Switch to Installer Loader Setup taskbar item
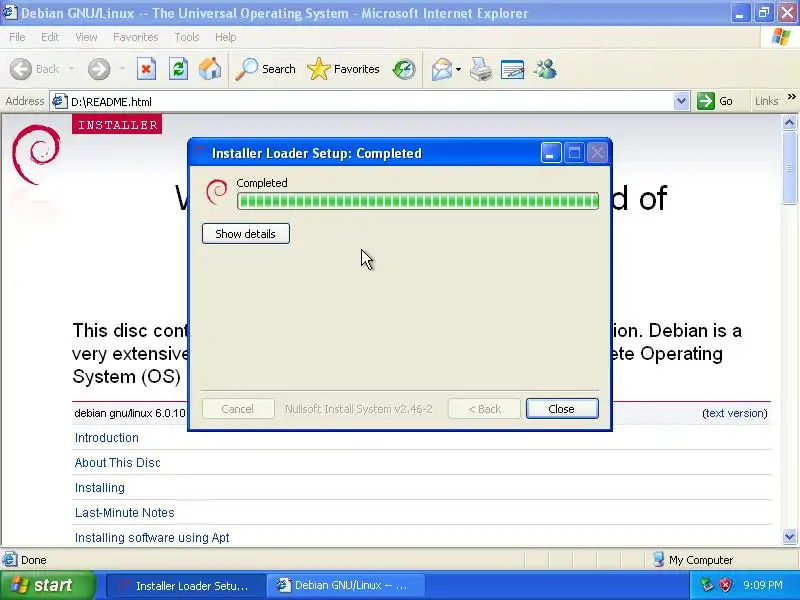The image size is (800, 600). tap(186, 585)
